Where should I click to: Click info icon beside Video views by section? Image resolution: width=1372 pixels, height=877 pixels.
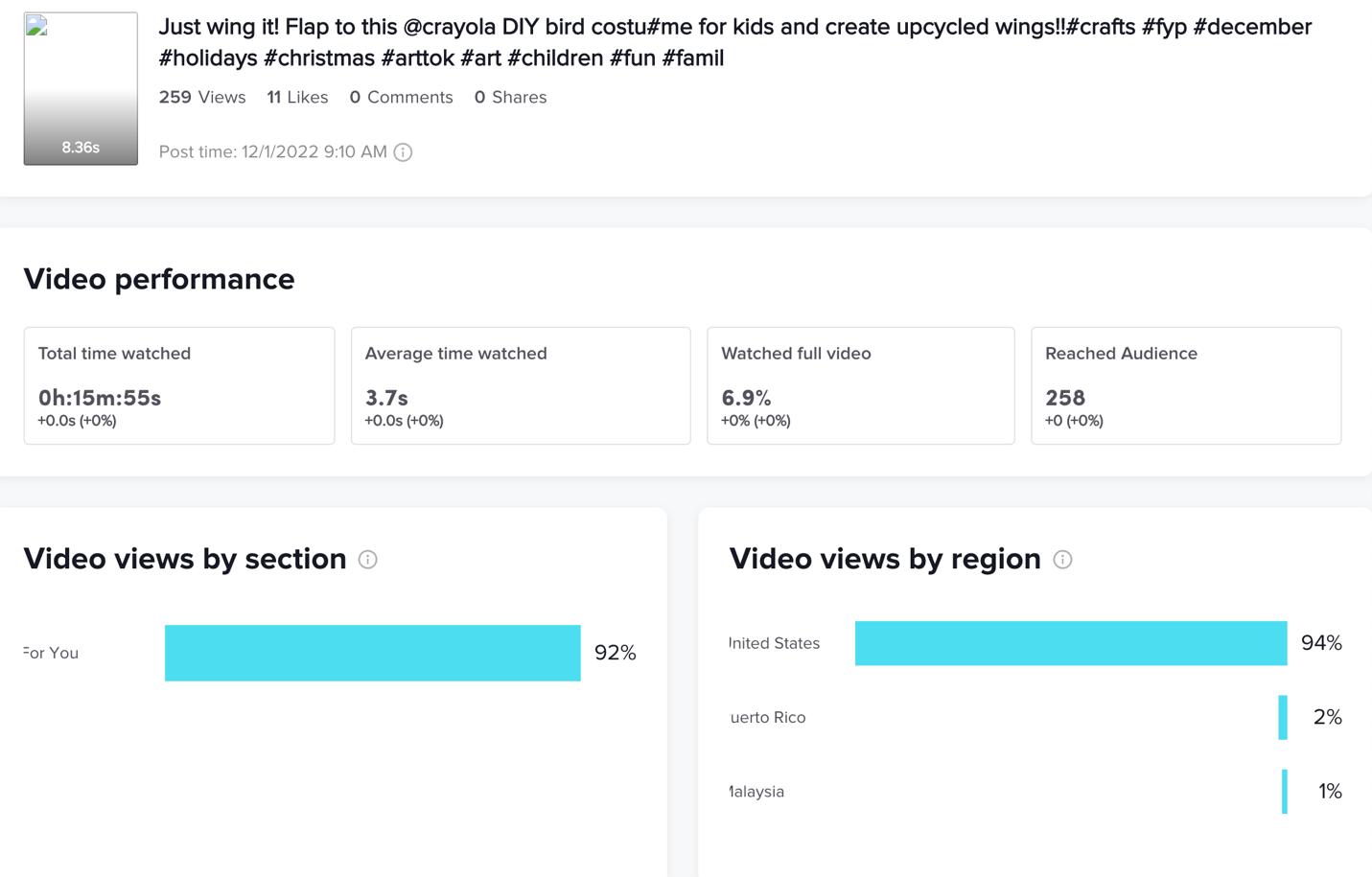(x=367, y=560)
